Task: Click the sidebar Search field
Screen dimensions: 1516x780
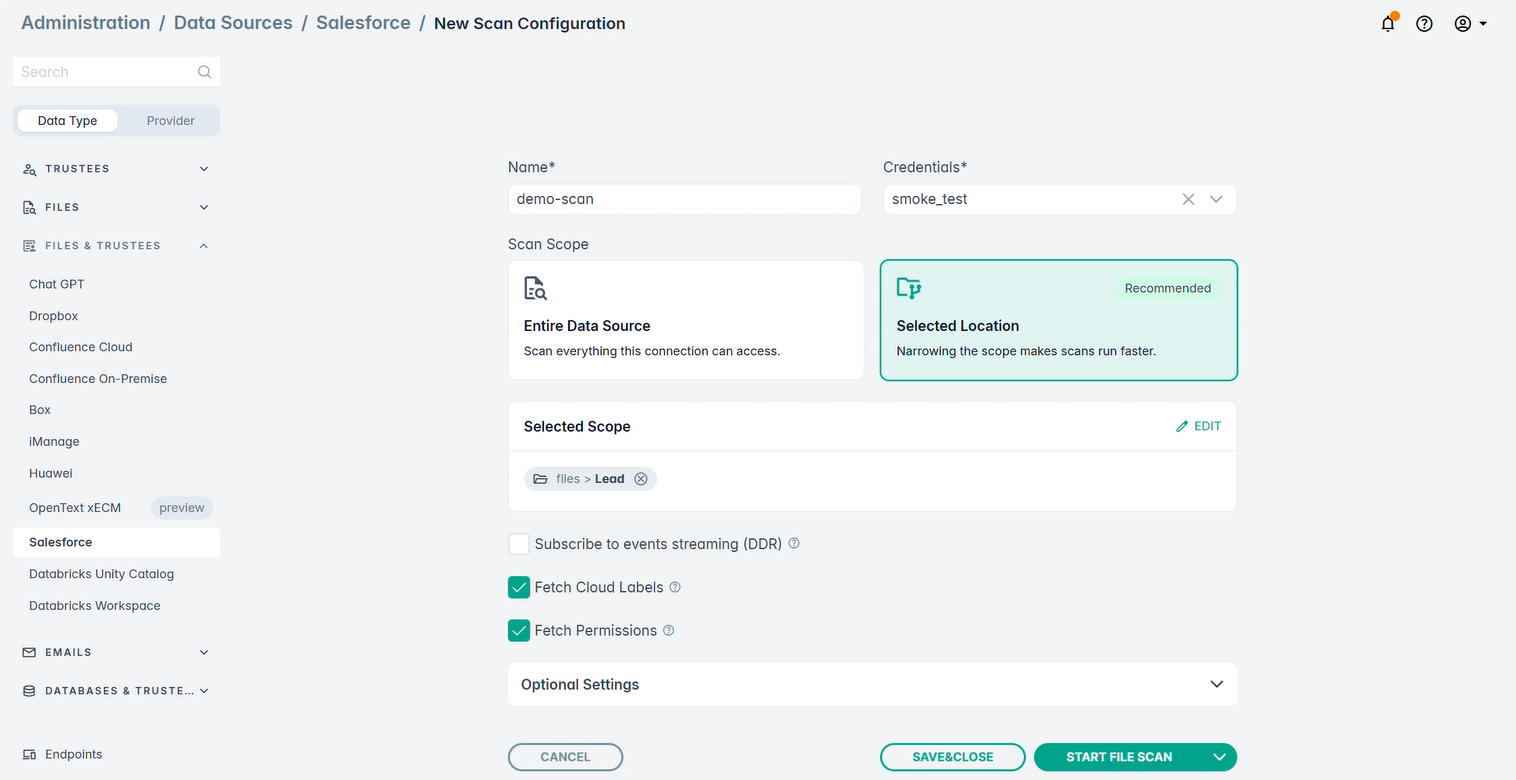Action: click(116, 72)
